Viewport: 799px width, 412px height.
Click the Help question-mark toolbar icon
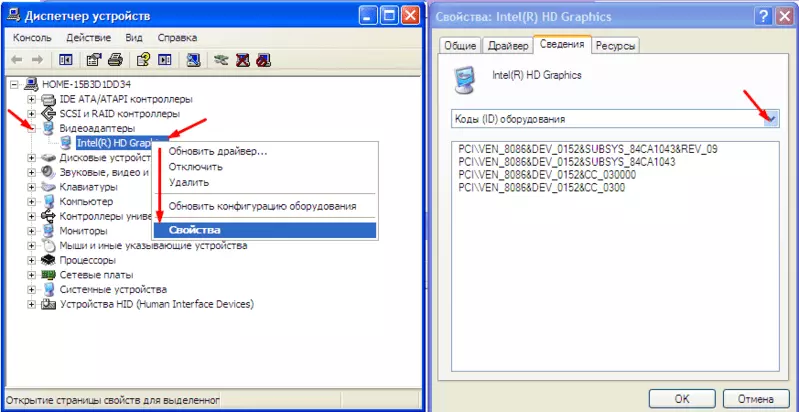(x=143, y=58)
